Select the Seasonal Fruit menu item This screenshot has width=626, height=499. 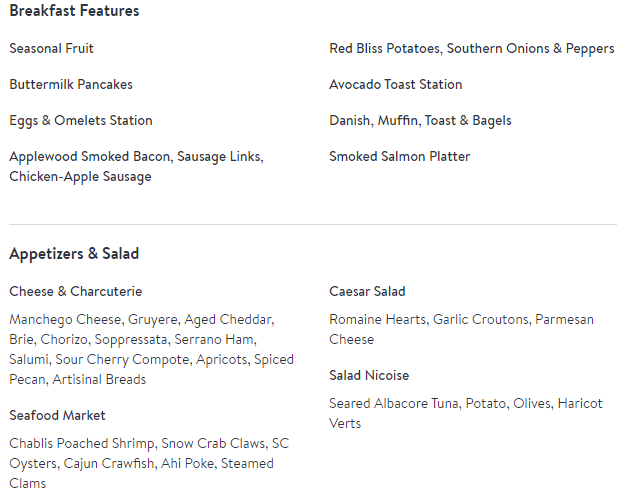52,48
